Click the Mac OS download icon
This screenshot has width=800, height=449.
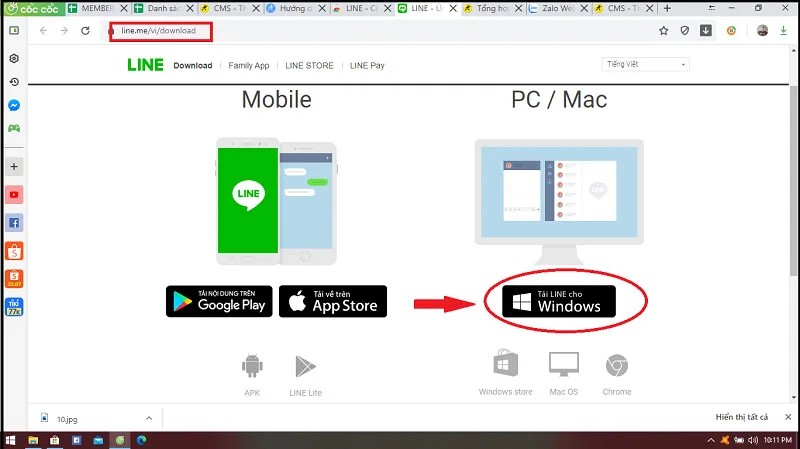564,364
